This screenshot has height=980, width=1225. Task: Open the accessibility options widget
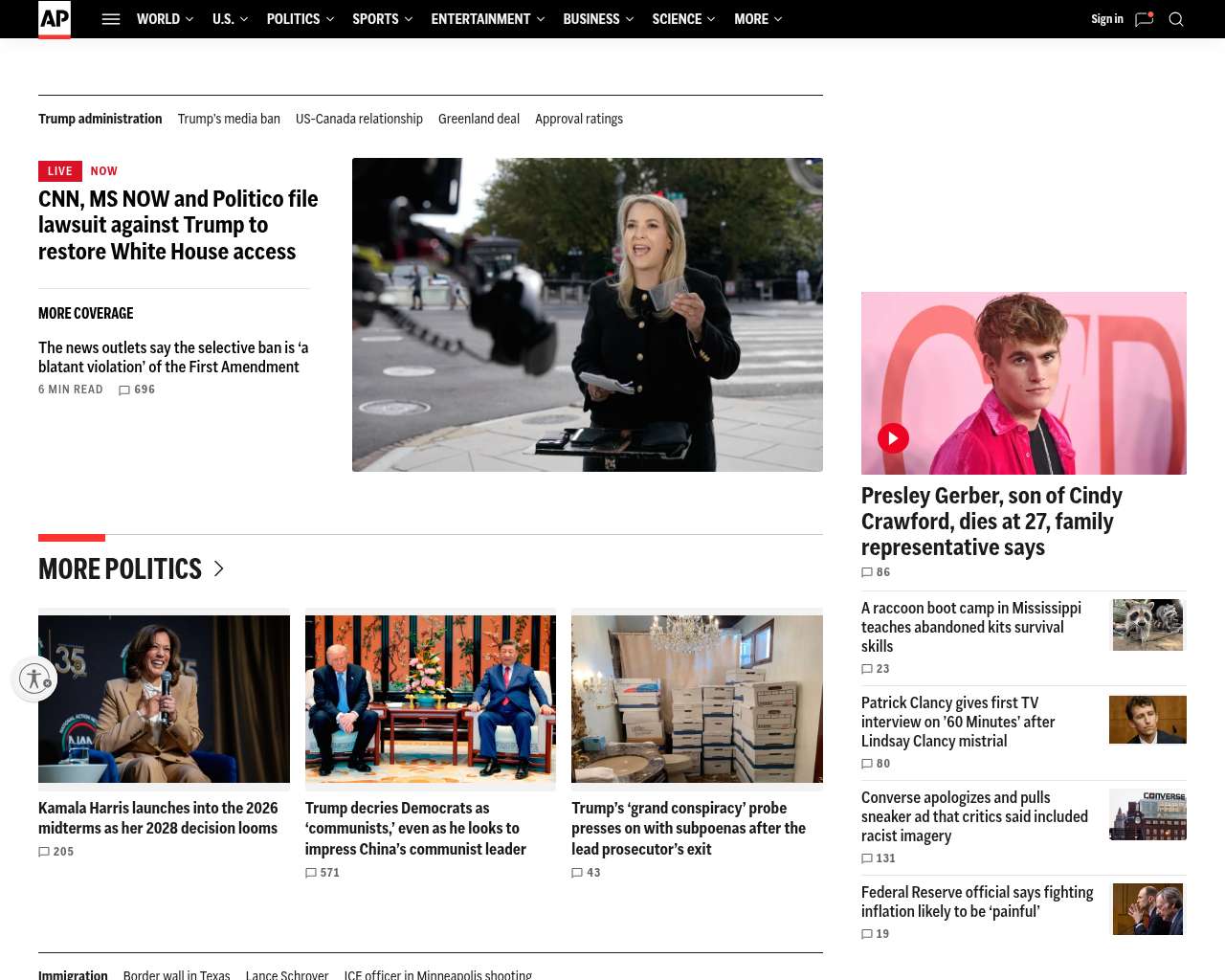click(34, 679)
